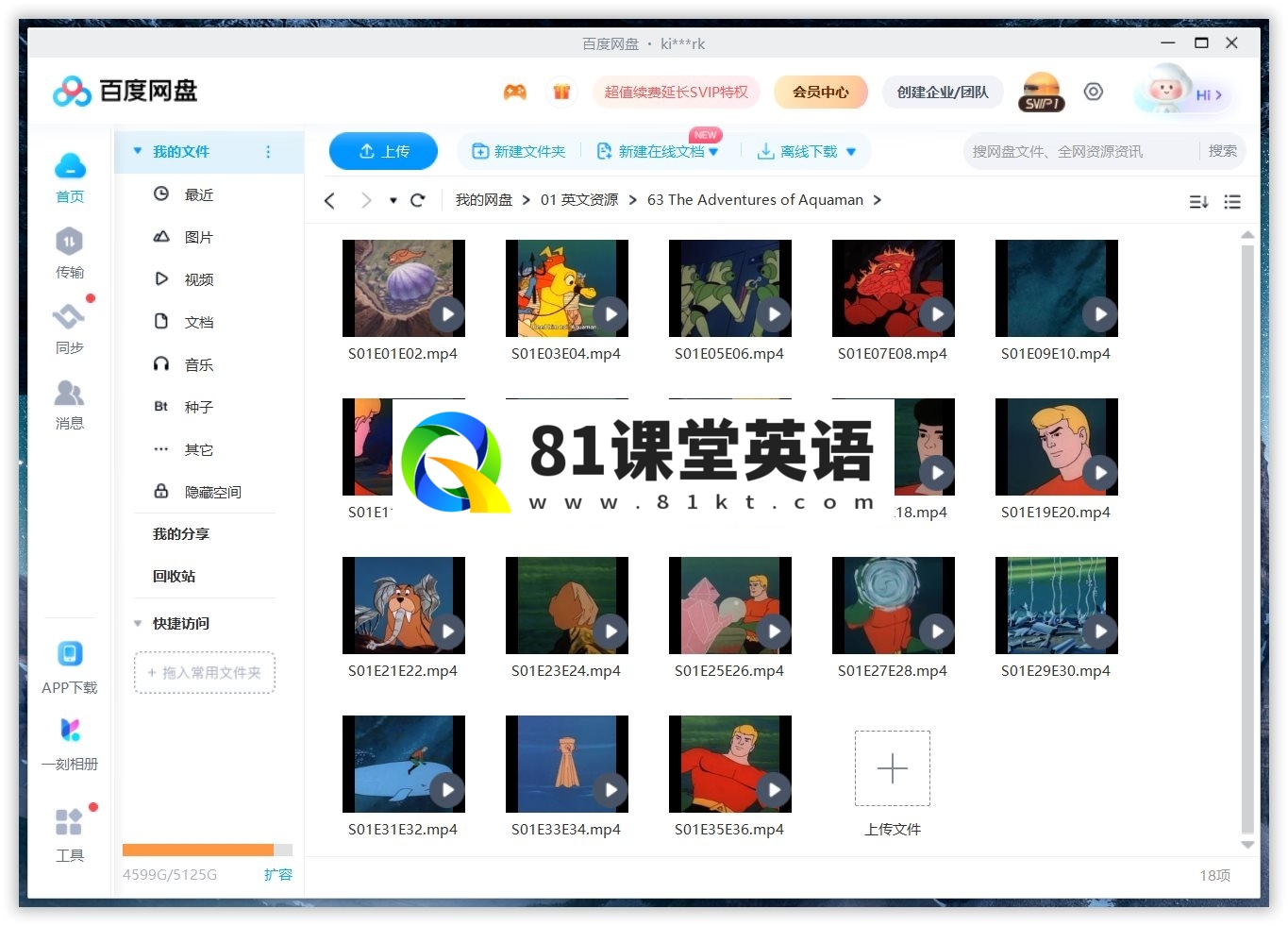This screenshot has height=926, width=1288.
Task: Open the 传输 transfer panel
Action: pyautogui.click(x=70, y=253)
